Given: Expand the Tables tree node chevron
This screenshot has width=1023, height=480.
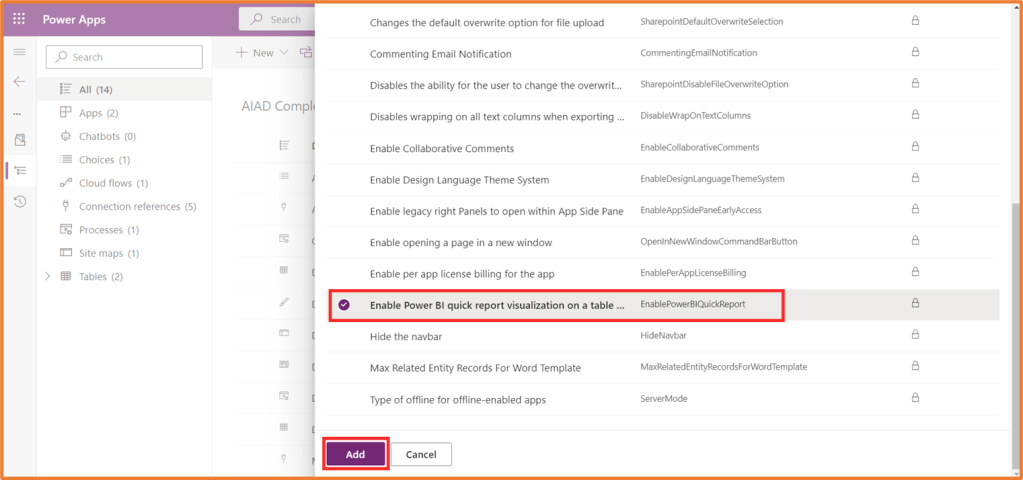Looking at the screenshot, I should pos(47,276).
